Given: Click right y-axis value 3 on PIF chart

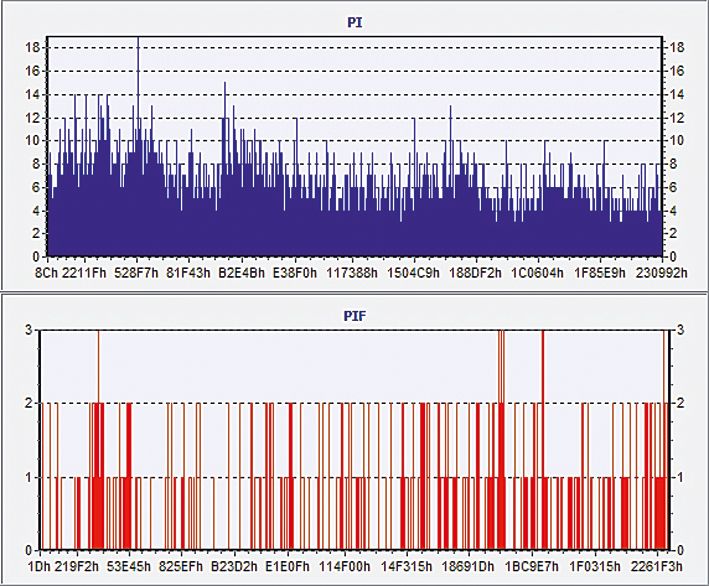Looking at the screenshot, I should 680,330.
